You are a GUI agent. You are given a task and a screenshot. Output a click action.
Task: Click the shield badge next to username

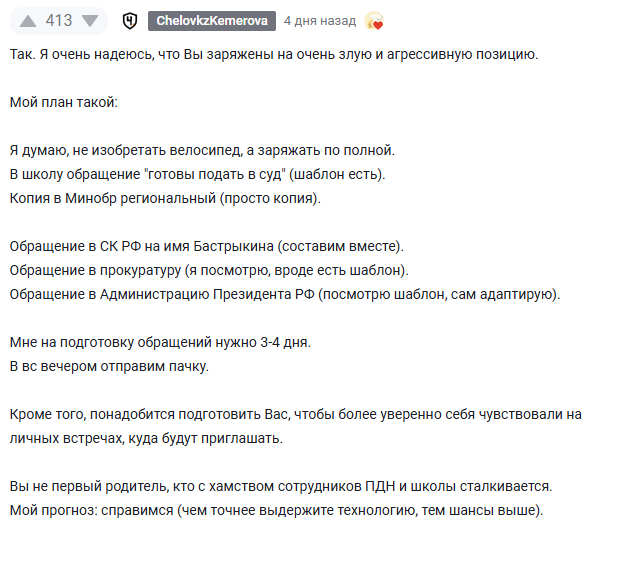(129, 21)
